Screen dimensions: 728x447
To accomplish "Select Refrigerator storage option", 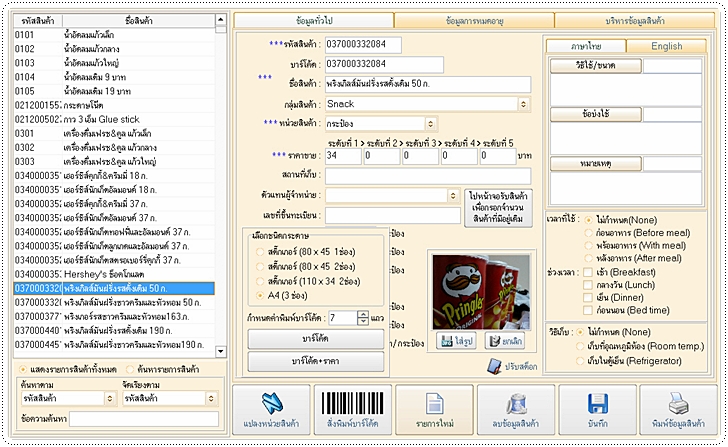I will point(580,361).
